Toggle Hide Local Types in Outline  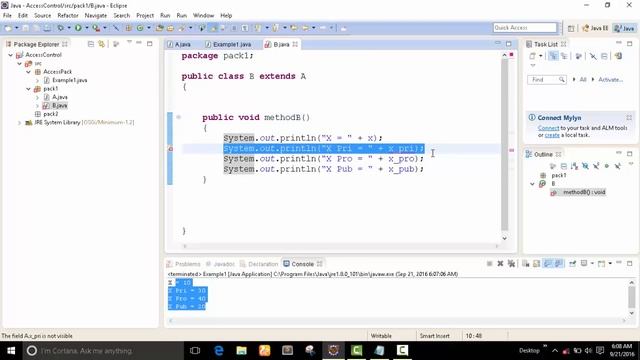click(x=618, y=166)
